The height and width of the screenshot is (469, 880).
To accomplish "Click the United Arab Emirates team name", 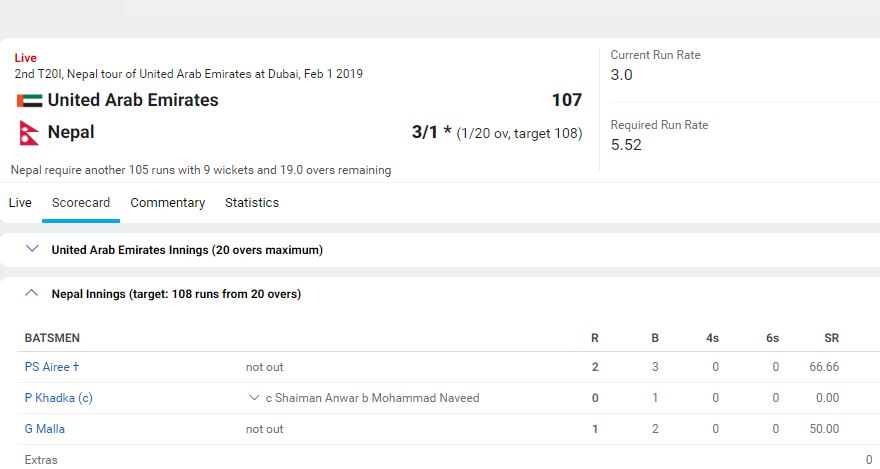I will (x=133, y=100).
